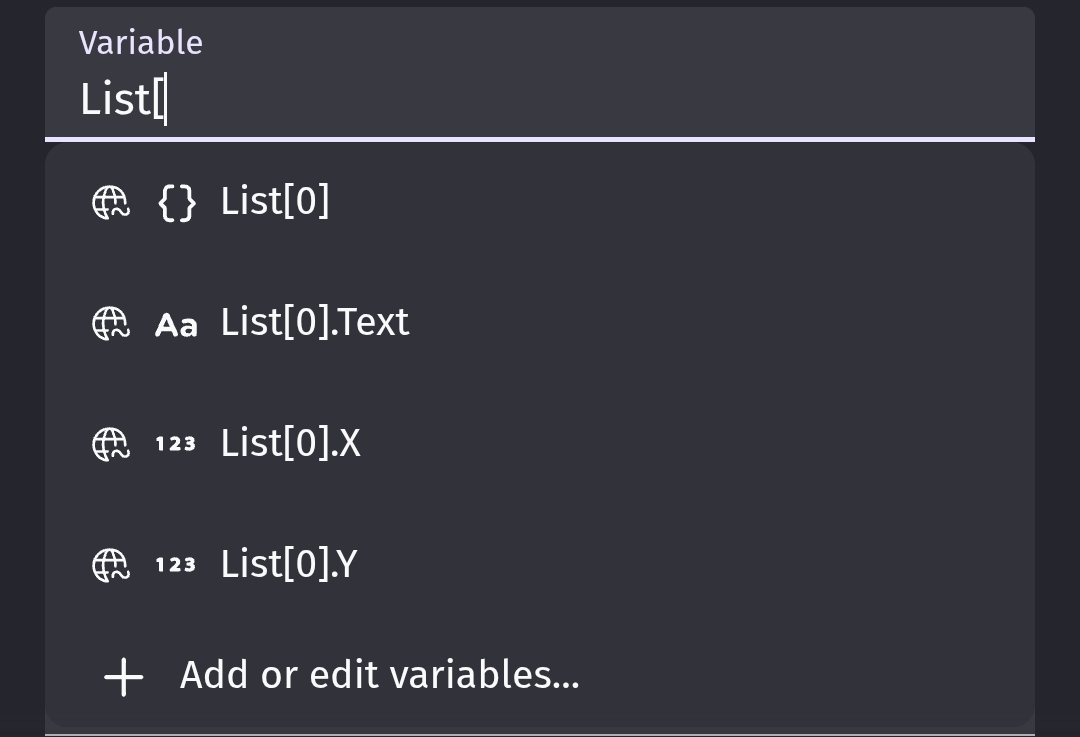This screenshot has width=1080, height=737.
Task: Click the 123 number icon for List[0].Y
Action: (176, 565)
